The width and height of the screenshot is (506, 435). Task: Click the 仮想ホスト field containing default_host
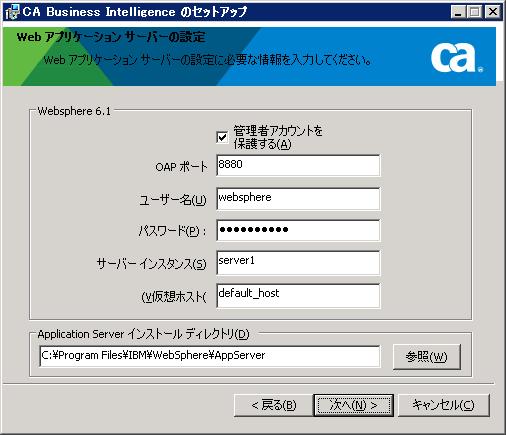(x=298, y=296)
